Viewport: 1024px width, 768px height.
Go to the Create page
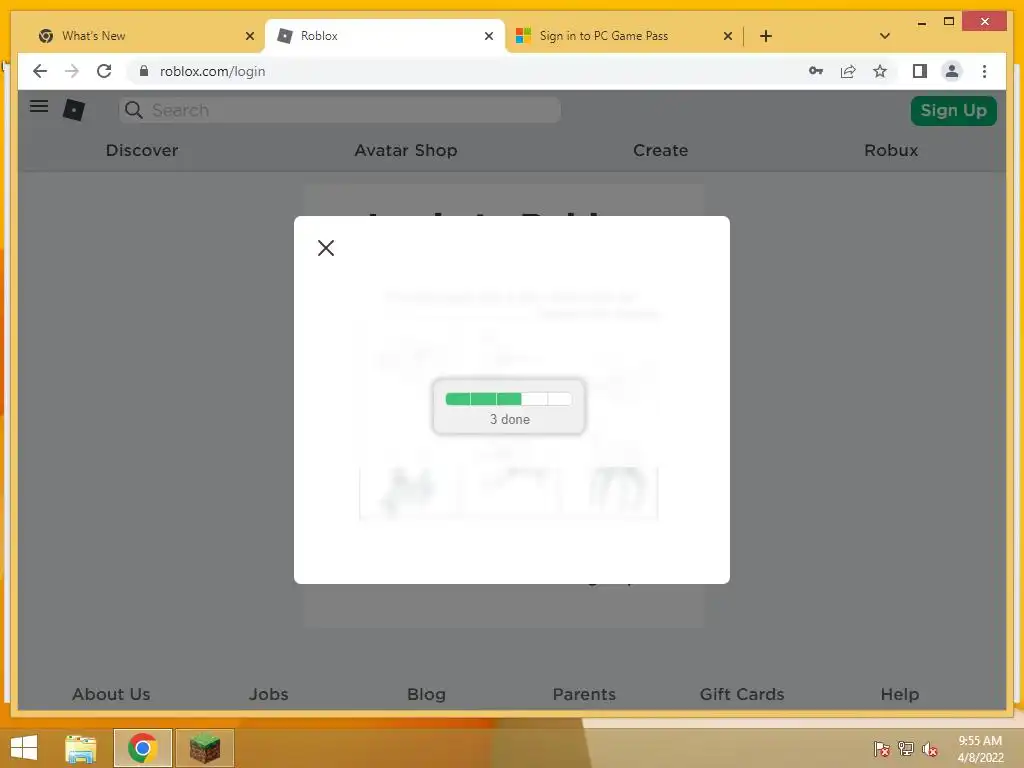pos(660,150)
